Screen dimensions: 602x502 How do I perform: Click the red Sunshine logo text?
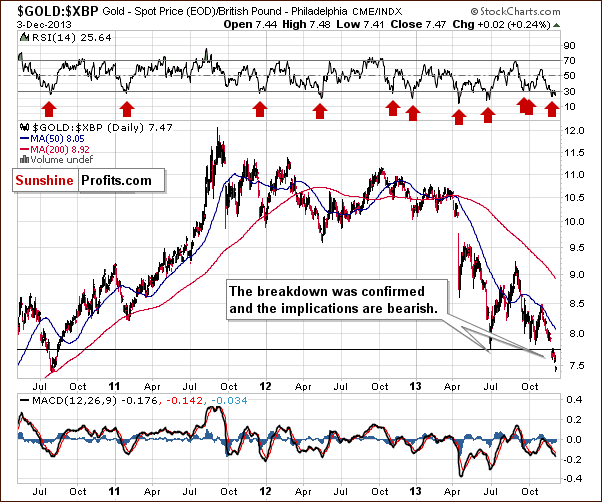45,180
